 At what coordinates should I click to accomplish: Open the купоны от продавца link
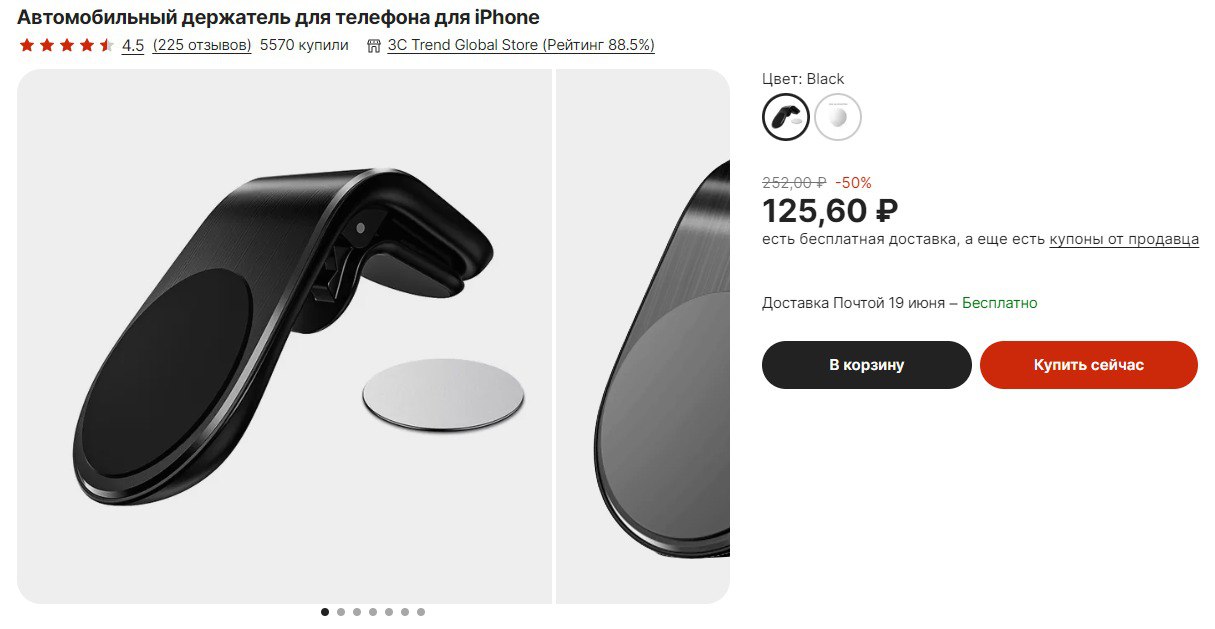1124,240
